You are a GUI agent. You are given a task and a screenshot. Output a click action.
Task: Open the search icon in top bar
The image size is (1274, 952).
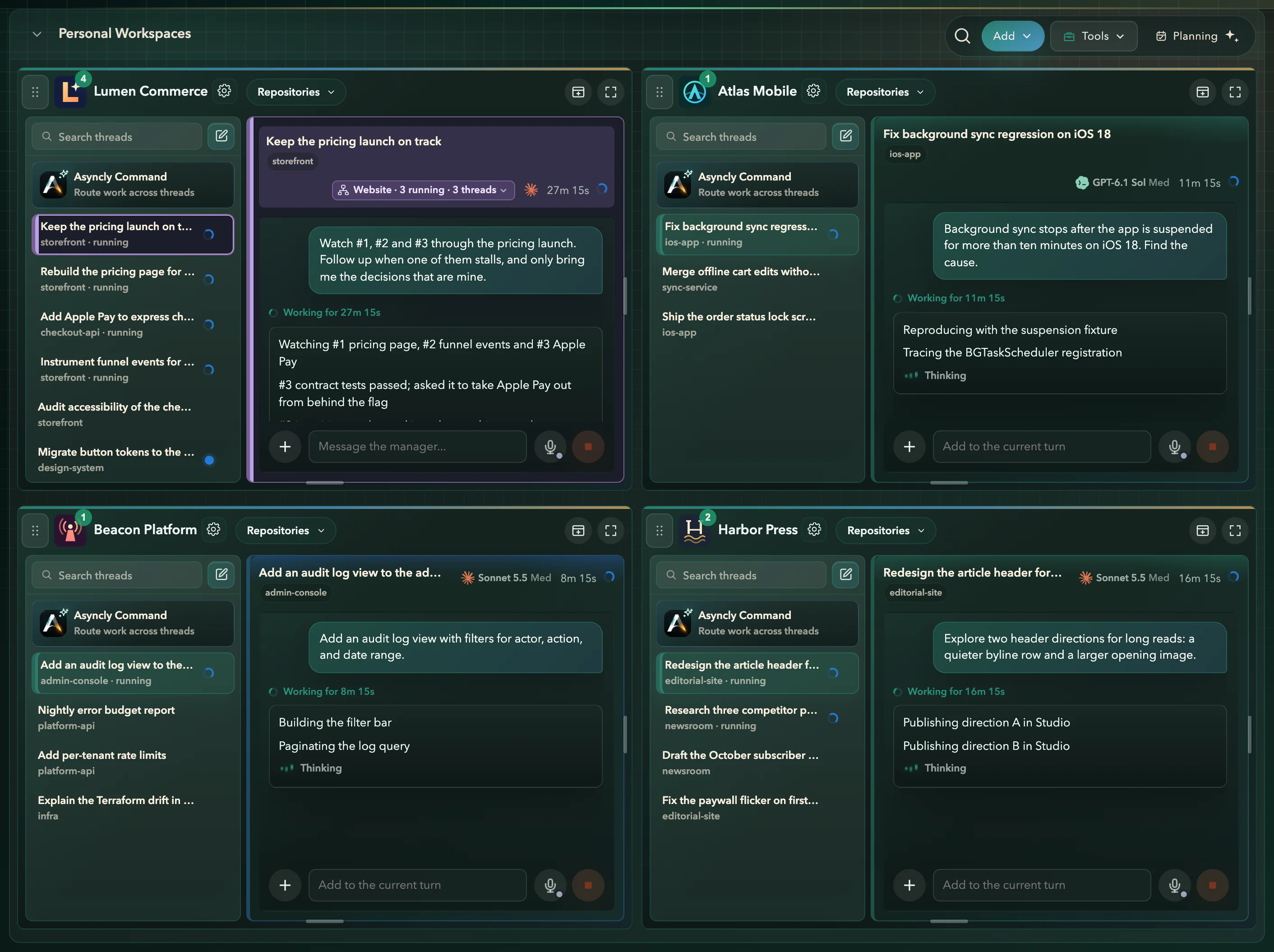pos(962,36)
